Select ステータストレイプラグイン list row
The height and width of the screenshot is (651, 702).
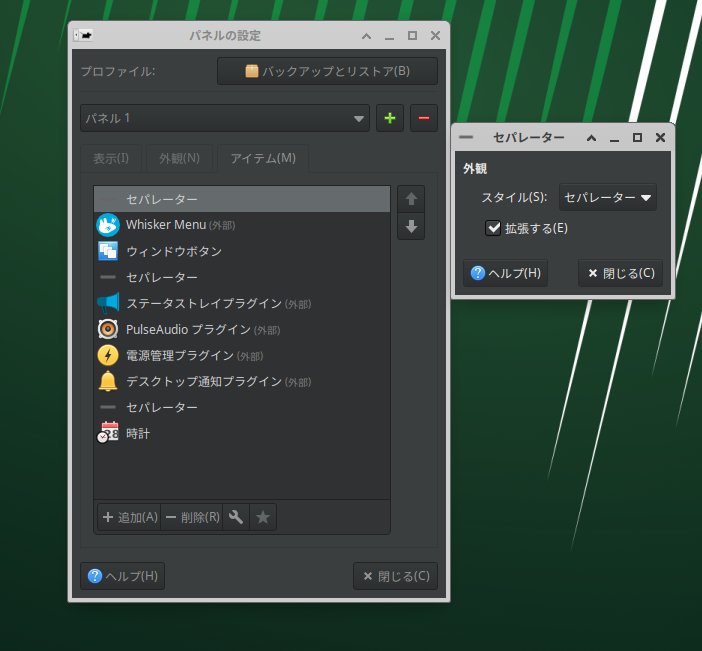242,303
